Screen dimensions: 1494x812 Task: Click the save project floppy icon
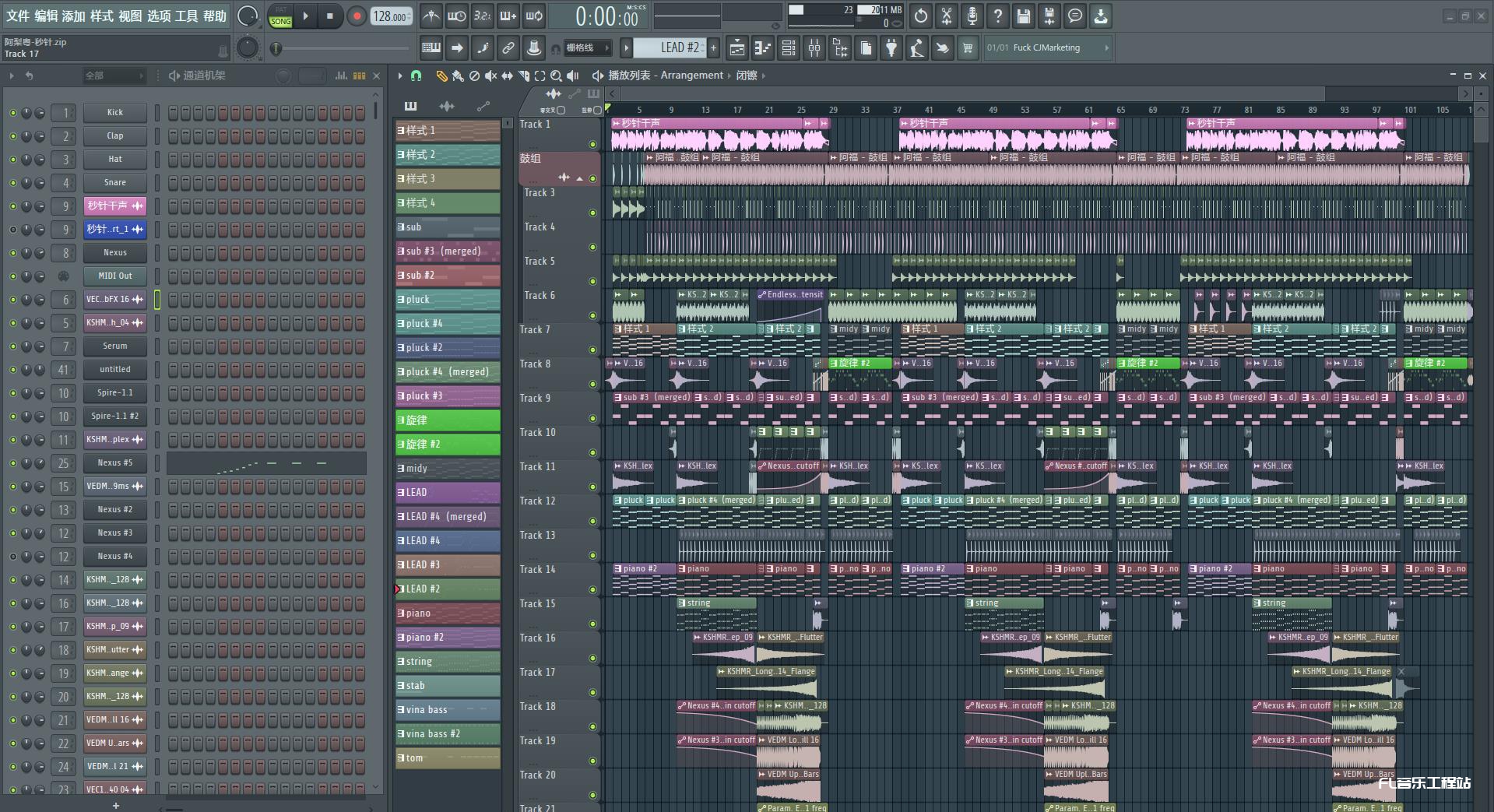pyautogui.click(x=1024, y=16)
